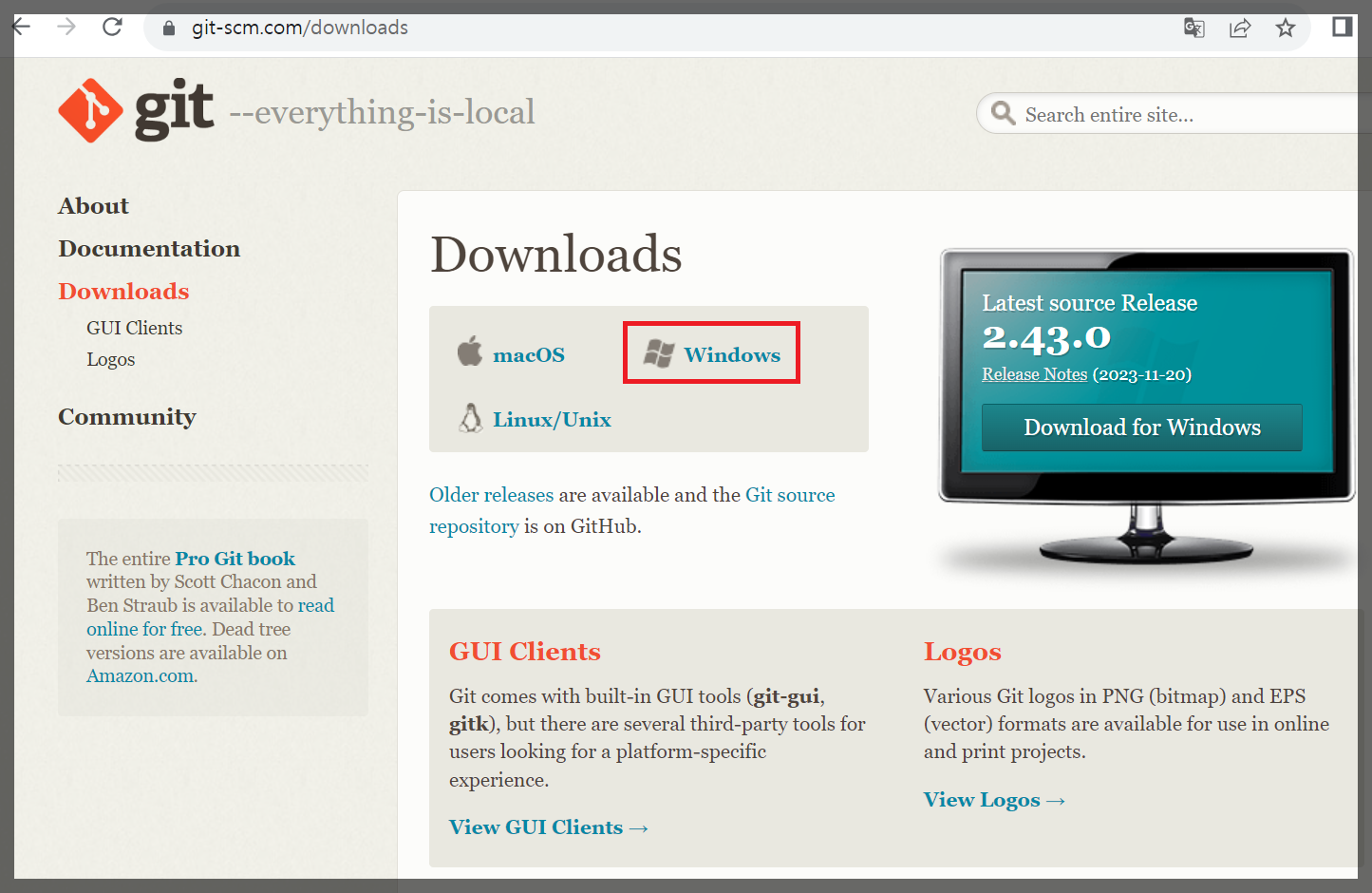The width and height of the screenshot is (1372, 893).
Task: Open the translate page icon
Action: click(1194, 28)
